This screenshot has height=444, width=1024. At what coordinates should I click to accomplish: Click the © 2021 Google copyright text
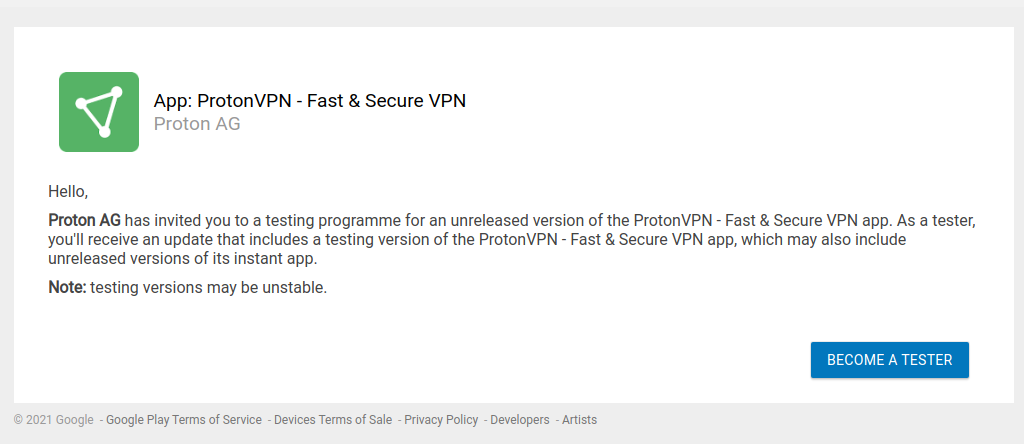point(54,420)
